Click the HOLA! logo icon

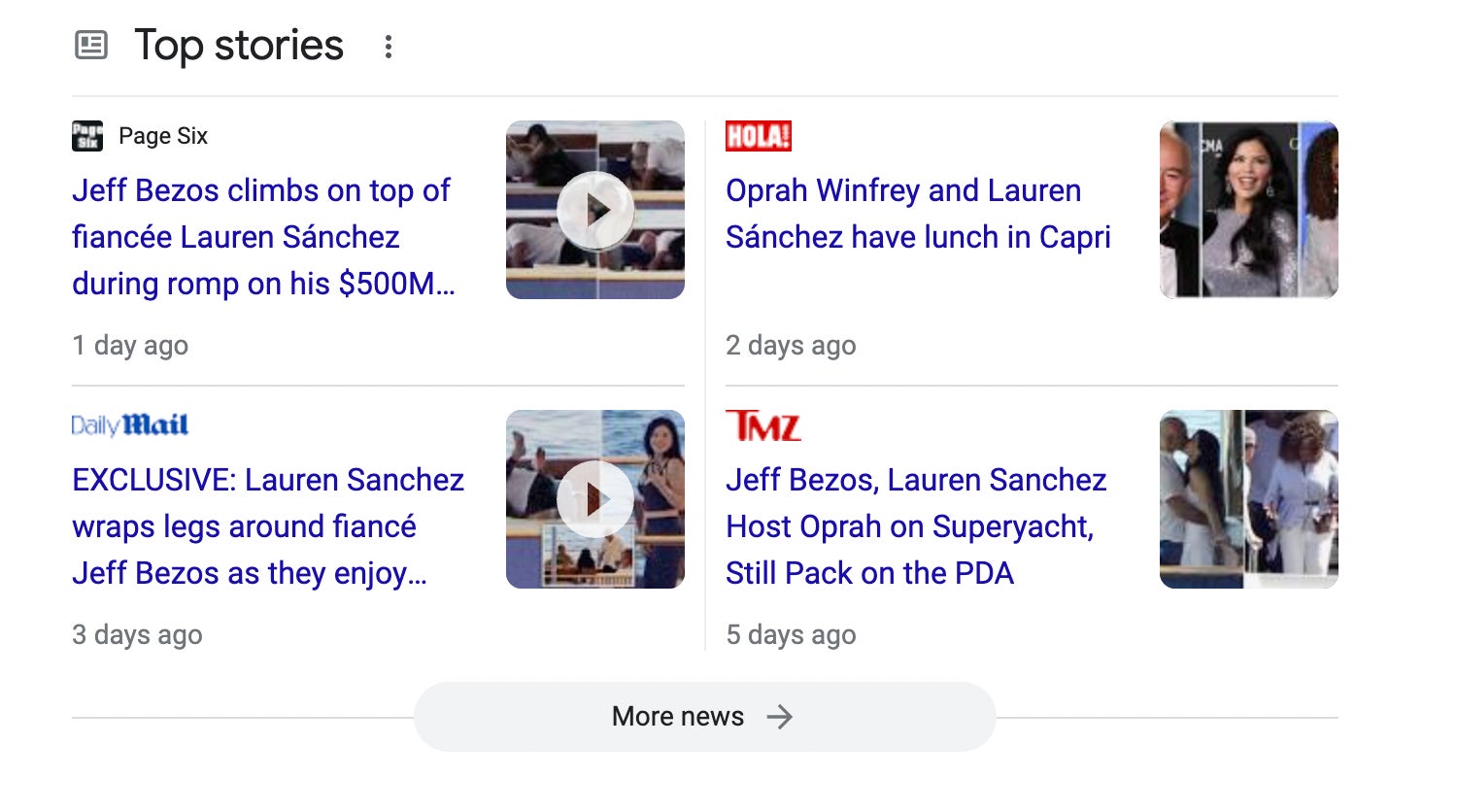pos(759,136)
